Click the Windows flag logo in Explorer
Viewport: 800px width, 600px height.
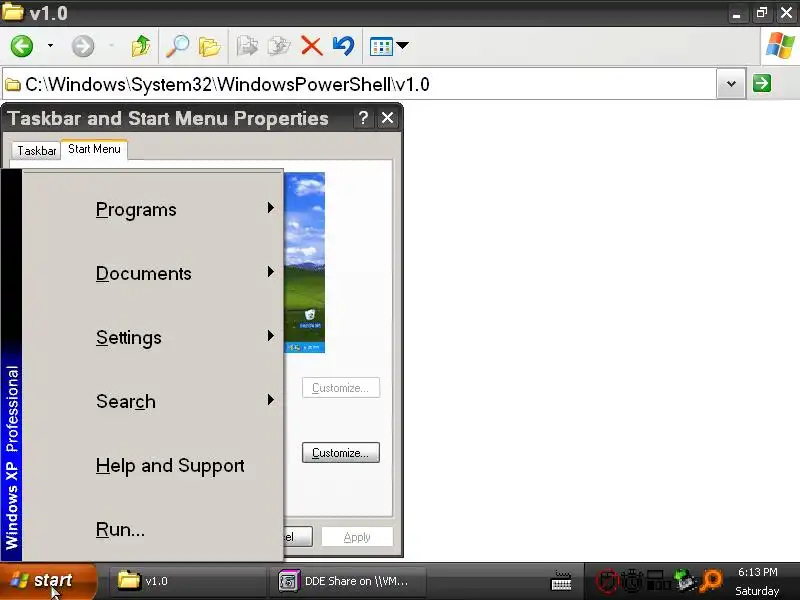[x=780, y=45]
